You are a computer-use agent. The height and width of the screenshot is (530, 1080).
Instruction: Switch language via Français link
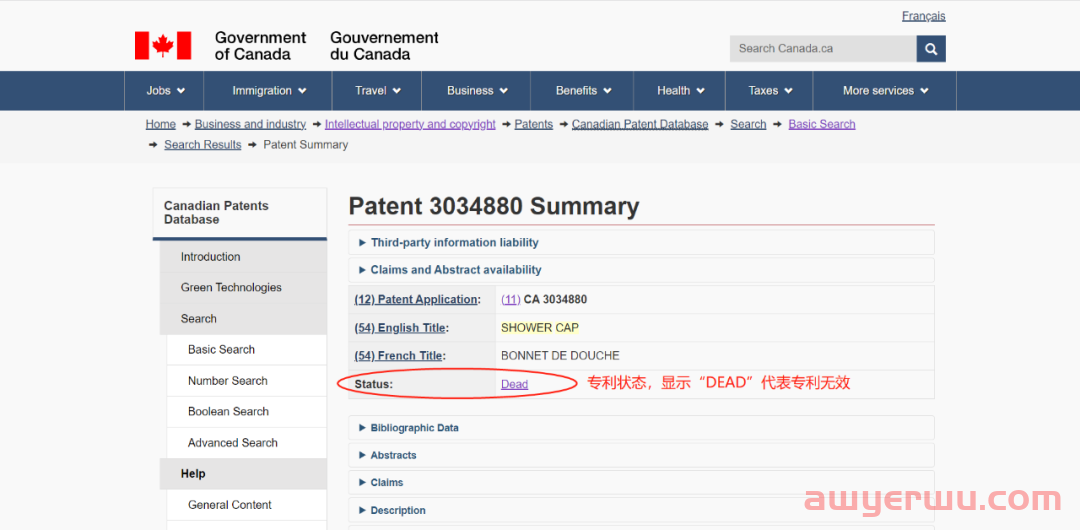click(x=924, y=16)
